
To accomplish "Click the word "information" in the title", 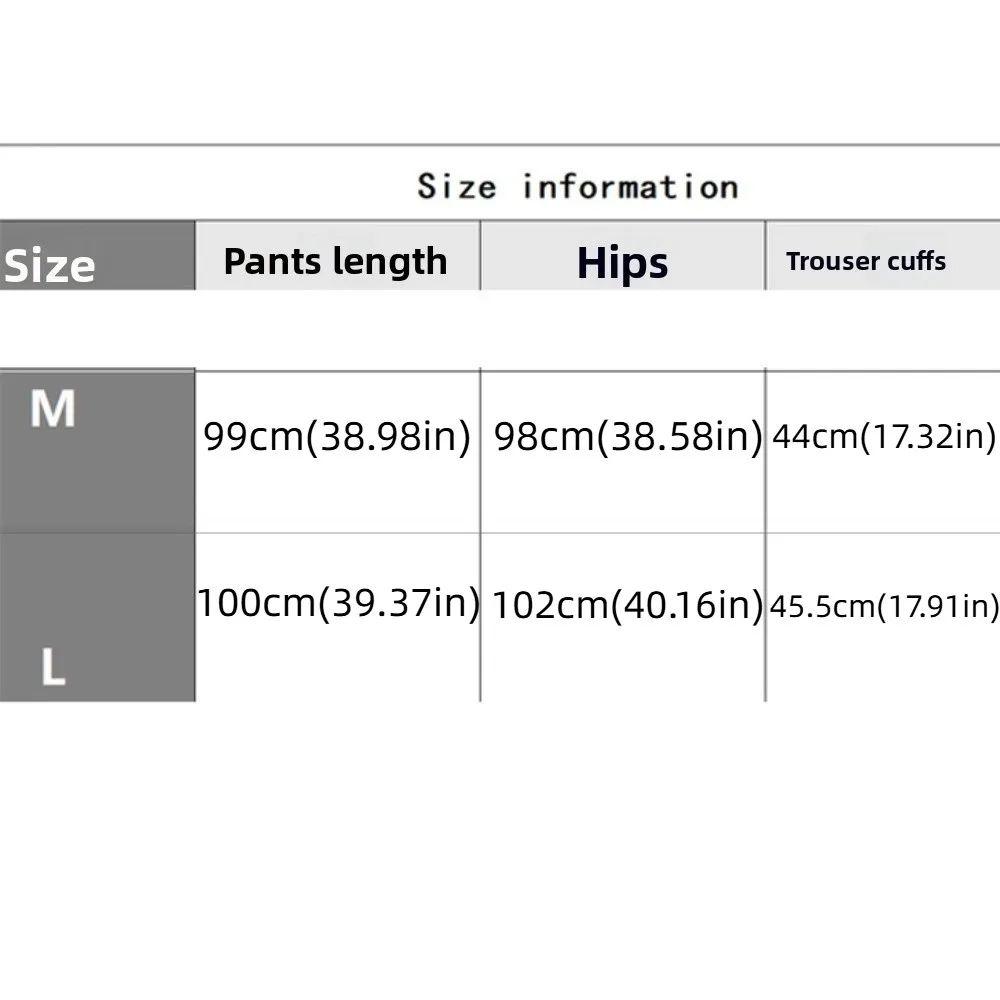I will click(630, 186).
